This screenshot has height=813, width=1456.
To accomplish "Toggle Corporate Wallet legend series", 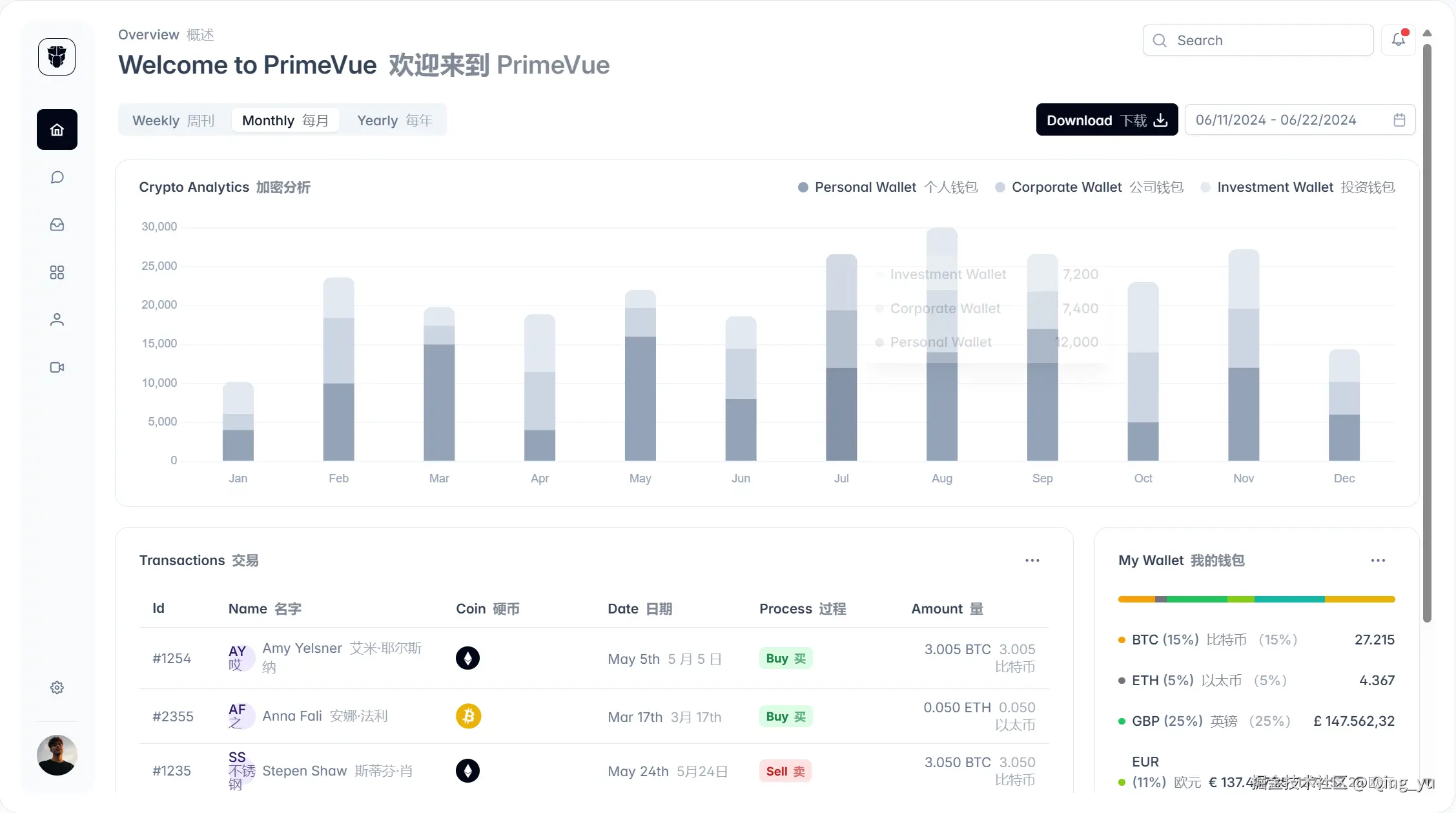I will tap(1066, 187).
